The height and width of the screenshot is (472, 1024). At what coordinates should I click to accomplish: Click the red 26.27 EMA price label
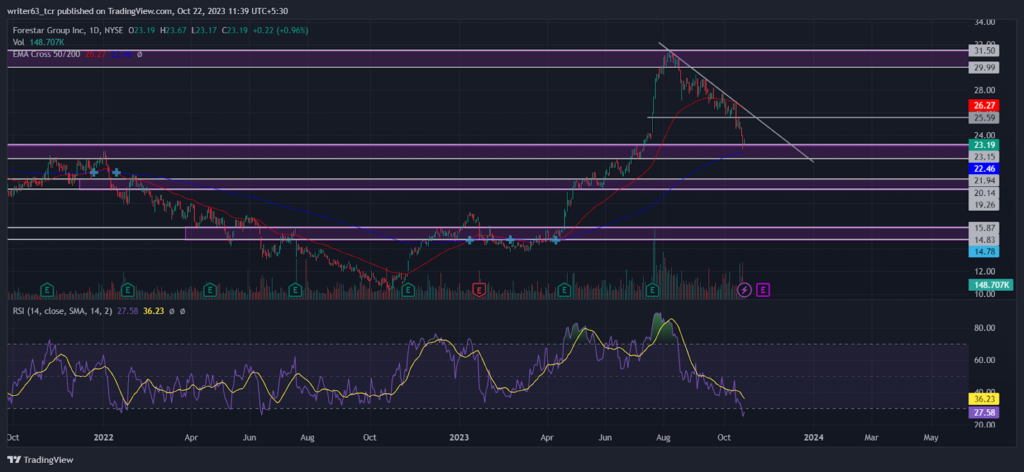(x=982, y=104)
